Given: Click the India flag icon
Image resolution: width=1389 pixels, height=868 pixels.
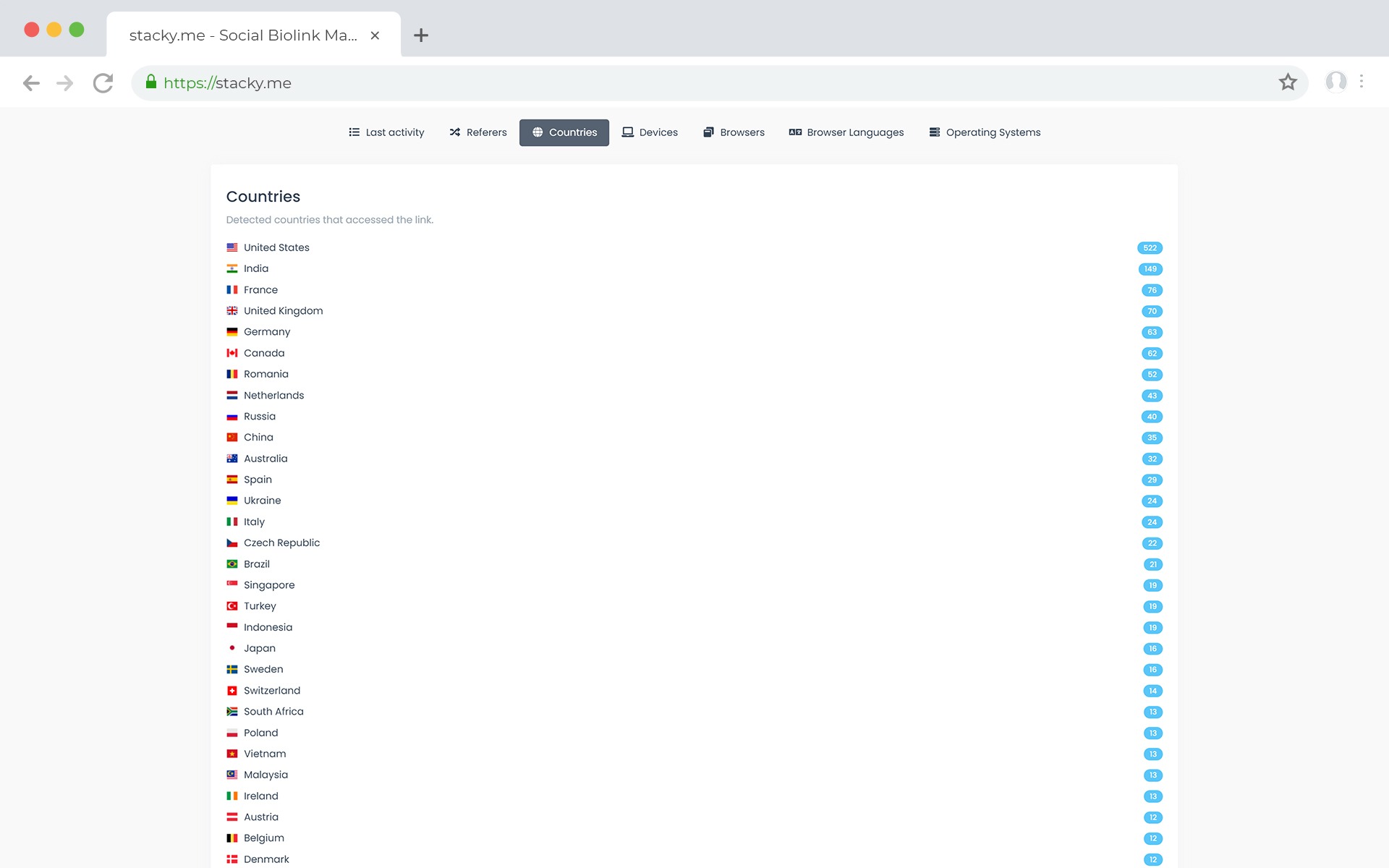Looking at the screenshot, I should [x=232, y=268].
